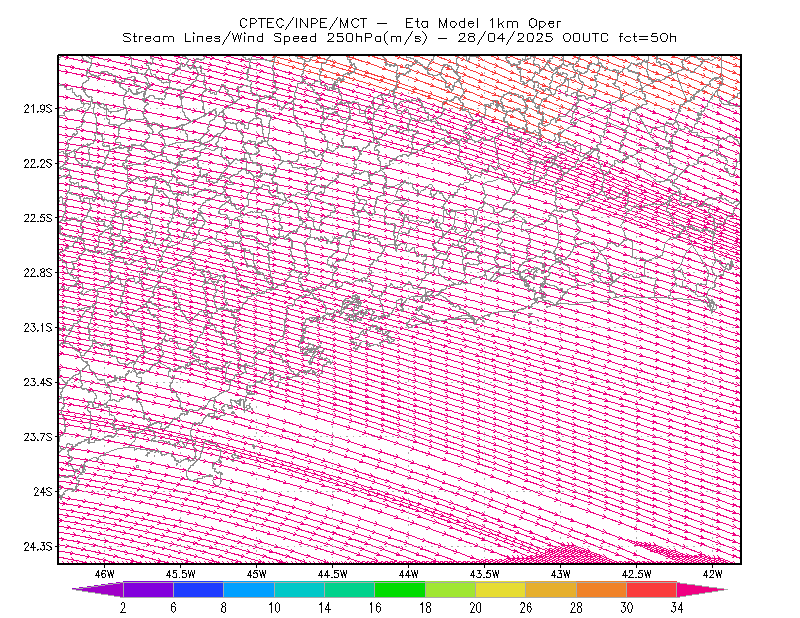The height and width of the screenshot is (618, 800).
Task: Click the 21.9S latitude axis label
Action: click(x=38, y=108)
